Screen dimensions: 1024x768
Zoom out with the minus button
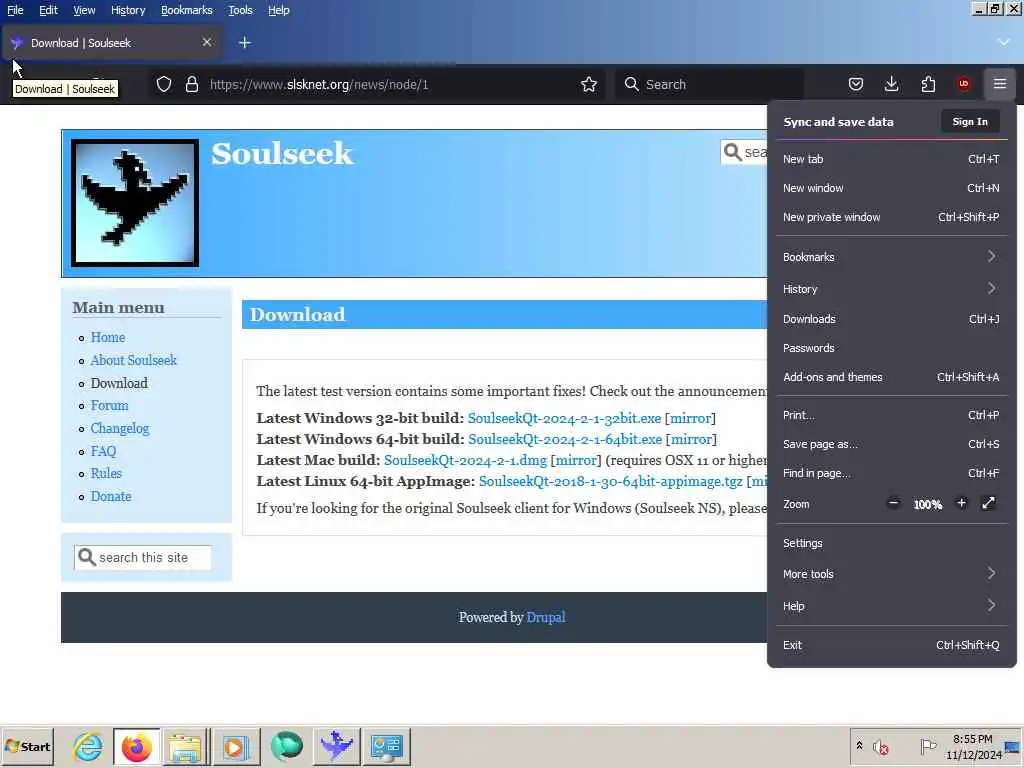point(893,503)
